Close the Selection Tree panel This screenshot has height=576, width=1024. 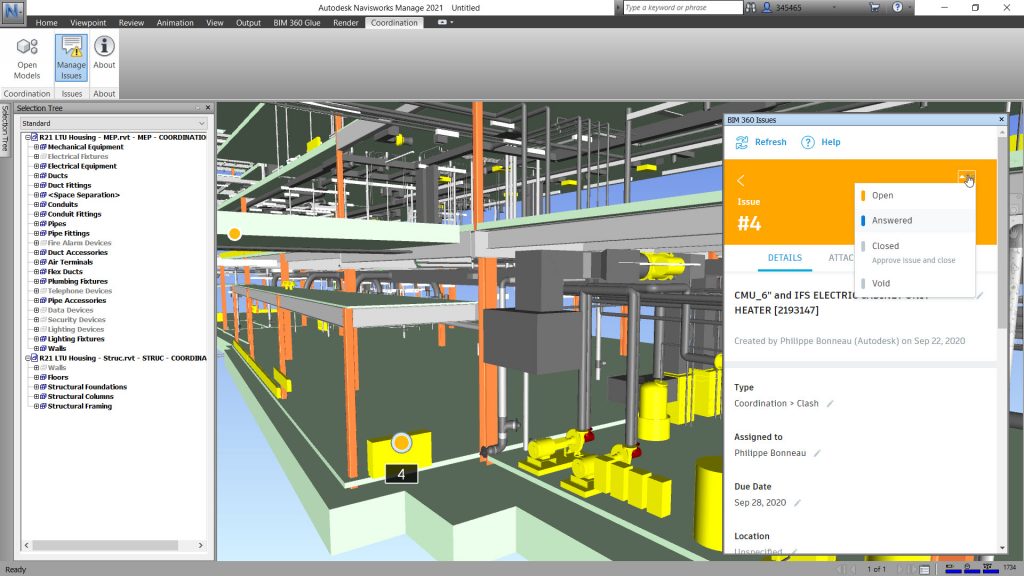[208, 108]
